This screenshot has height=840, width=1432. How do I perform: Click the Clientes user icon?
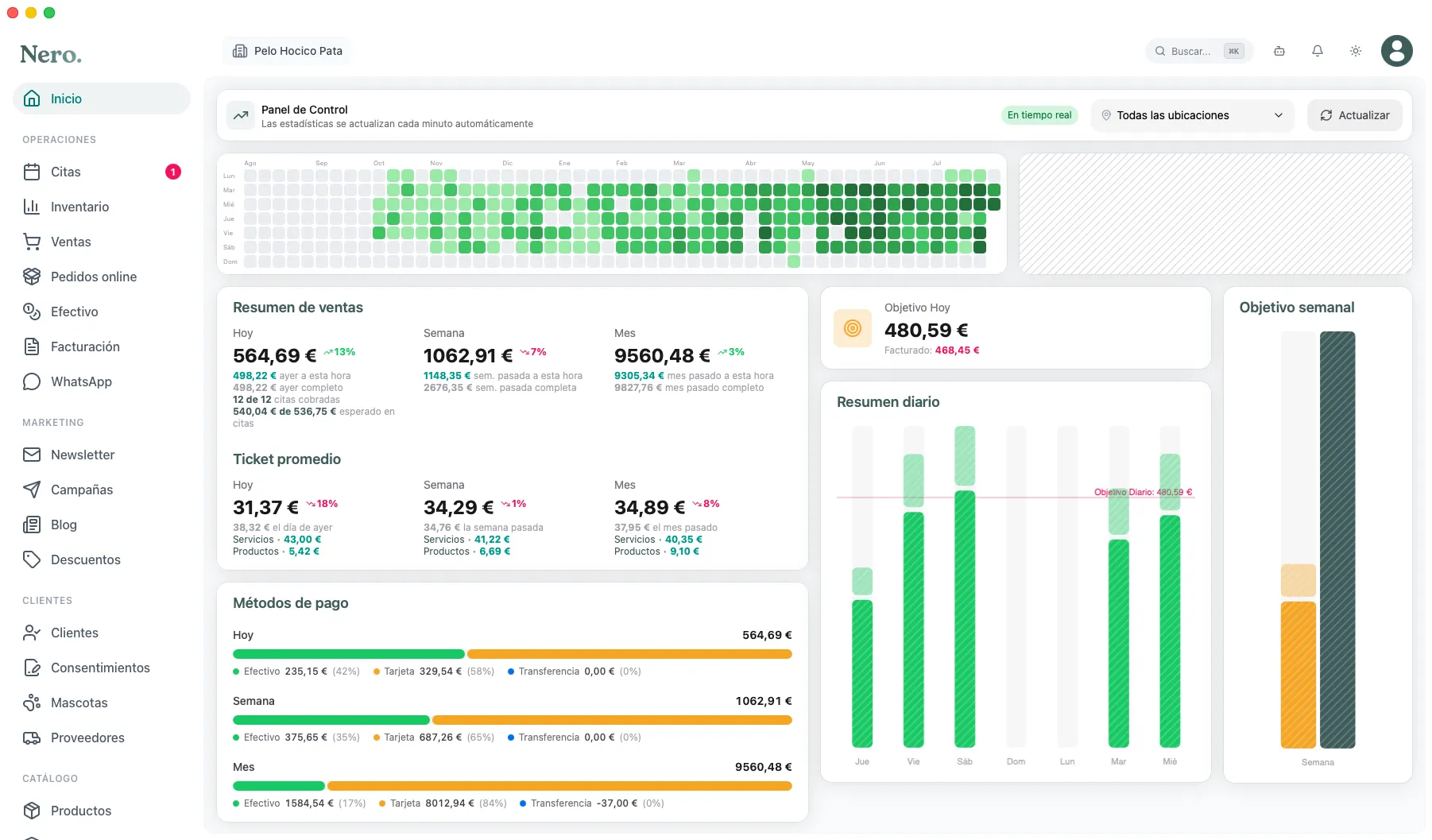coord(32,633)
